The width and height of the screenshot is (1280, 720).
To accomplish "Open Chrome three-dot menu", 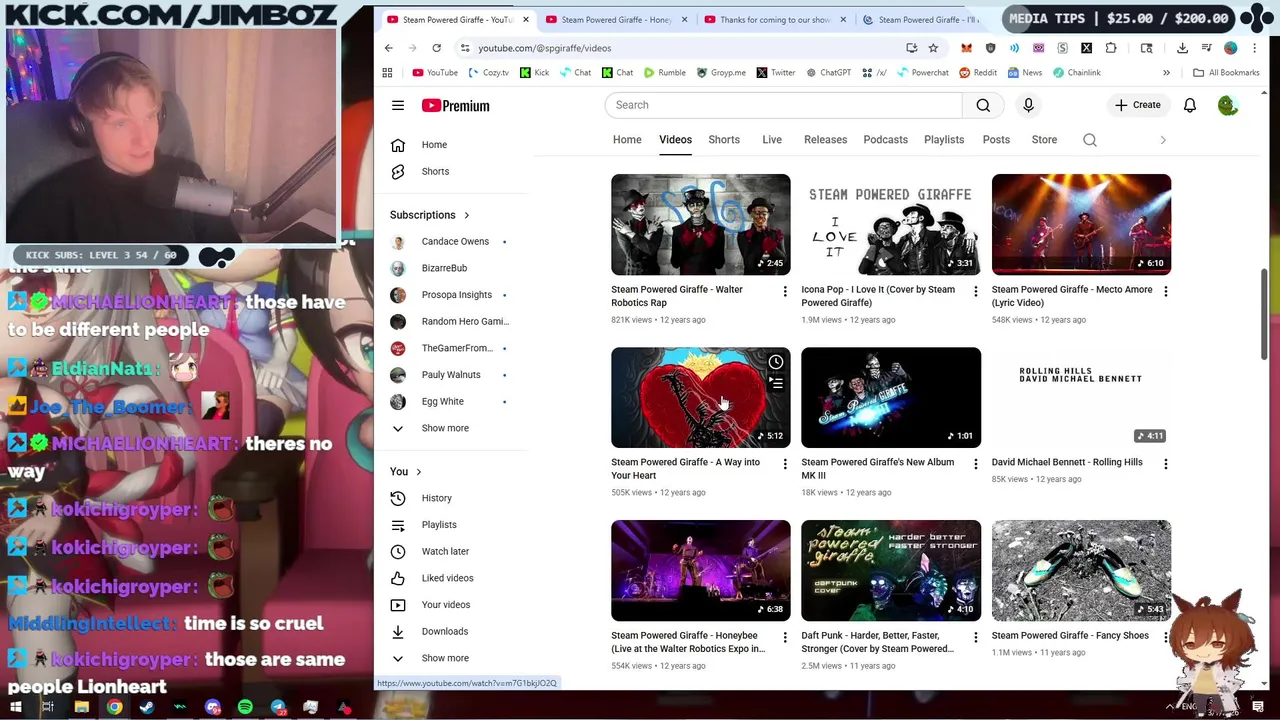I will pyautogui.click(x=1255, y=48).
